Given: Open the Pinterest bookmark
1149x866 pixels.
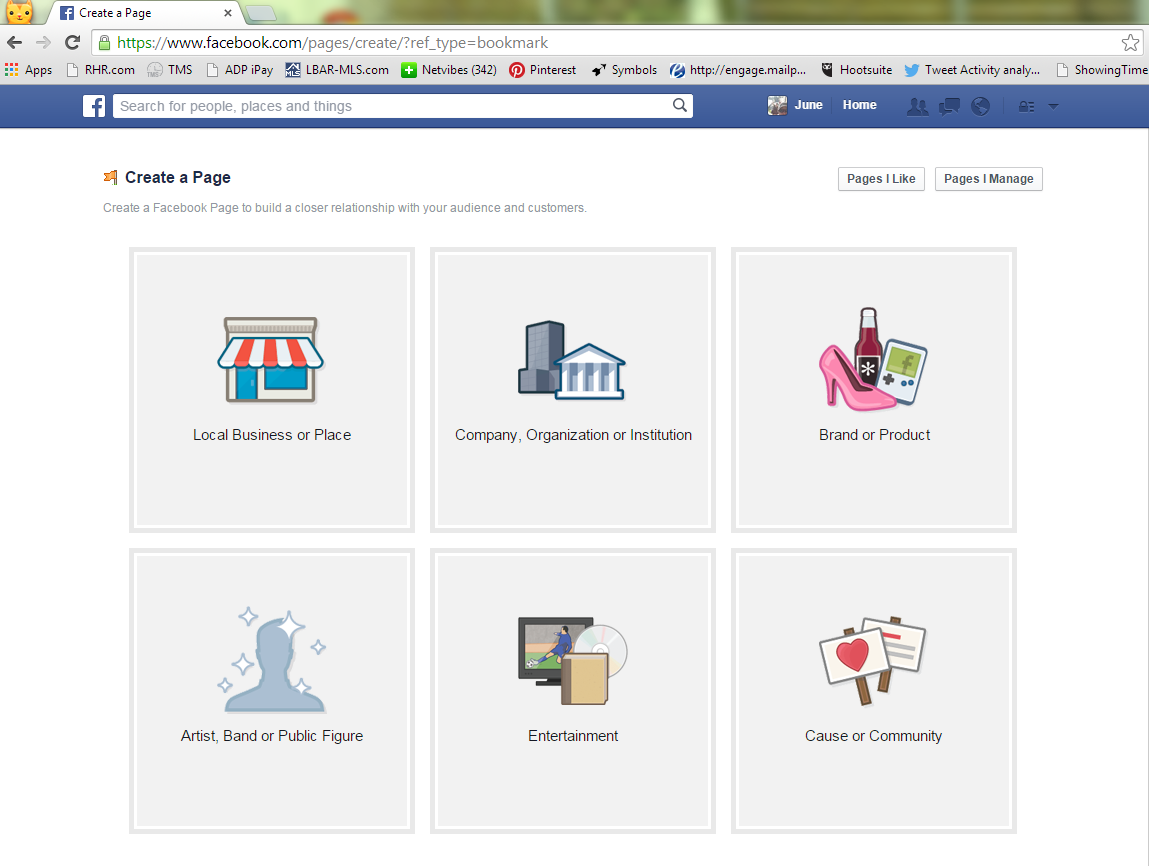Looking at the screenshot, I should pos(542,70).
